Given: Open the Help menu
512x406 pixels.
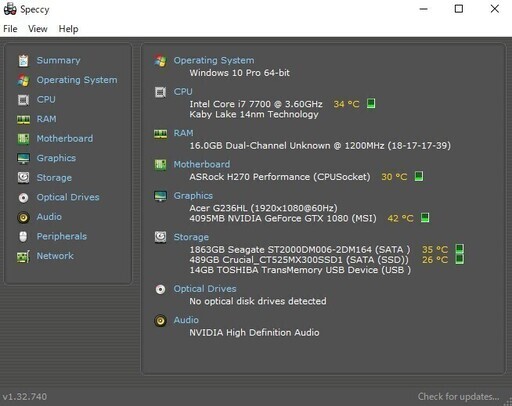Looking at the screenshot, I should [68, 29].
